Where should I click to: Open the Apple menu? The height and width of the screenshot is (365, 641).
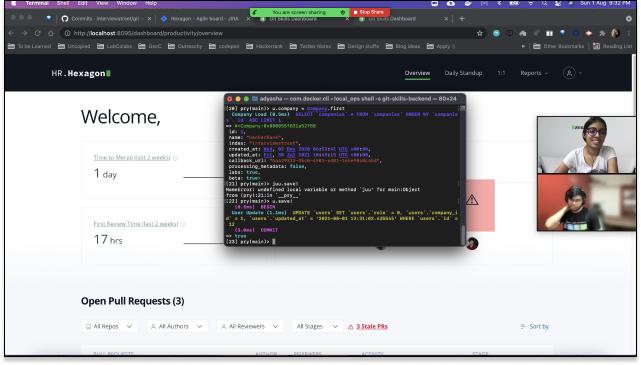point(13,3)
